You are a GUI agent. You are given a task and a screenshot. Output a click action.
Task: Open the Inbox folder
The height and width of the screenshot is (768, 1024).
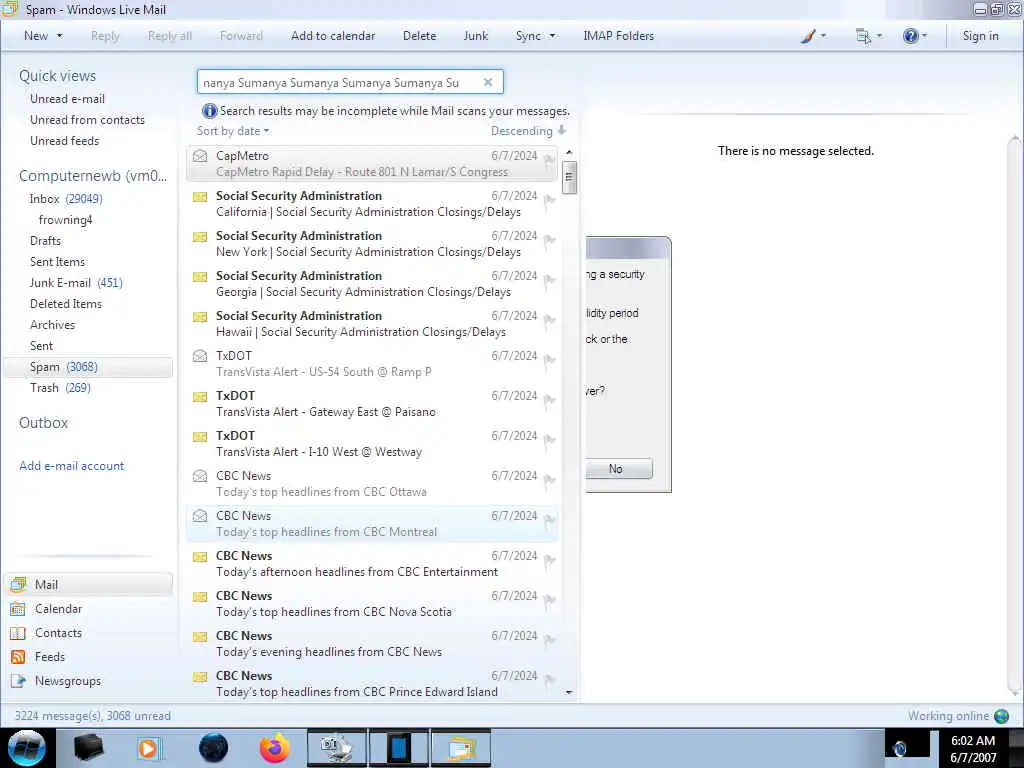point(44,199)
